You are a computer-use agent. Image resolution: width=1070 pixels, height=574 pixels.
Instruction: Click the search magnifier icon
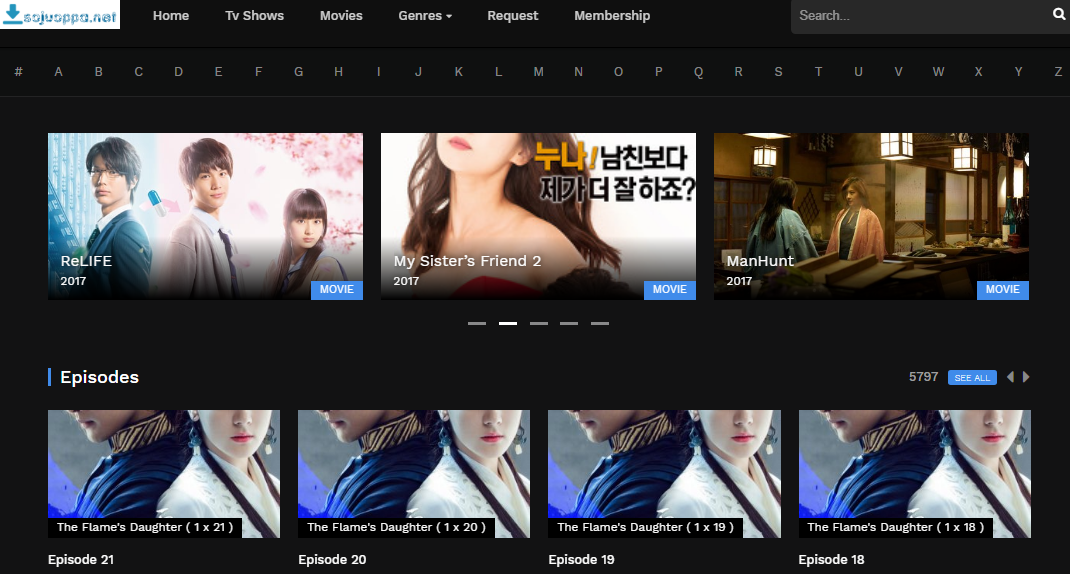(1058, 14)
